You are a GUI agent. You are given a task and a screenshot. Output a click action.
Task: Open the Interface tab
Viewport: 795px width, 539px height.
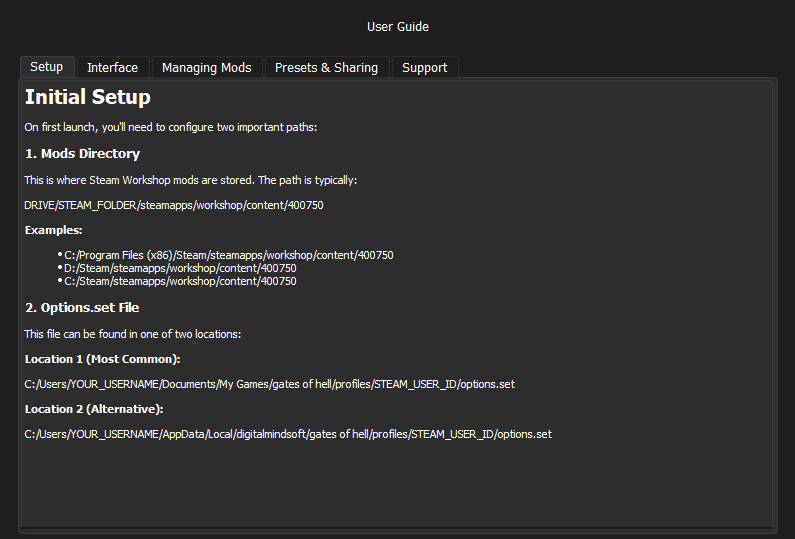(x=112, y=68)
